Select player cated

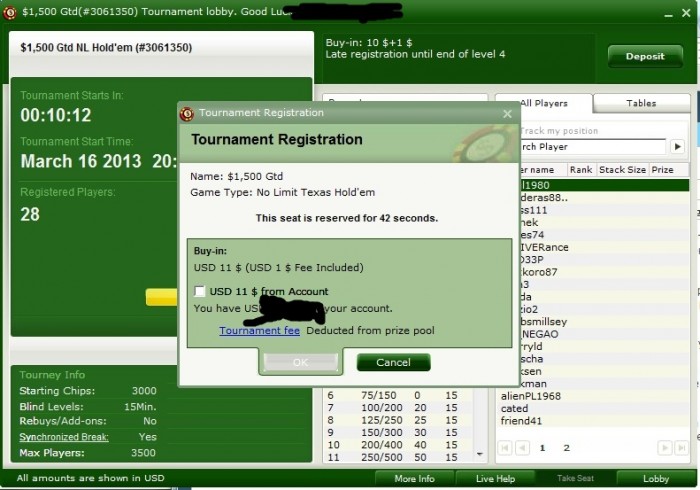click(x=594, y=408)
